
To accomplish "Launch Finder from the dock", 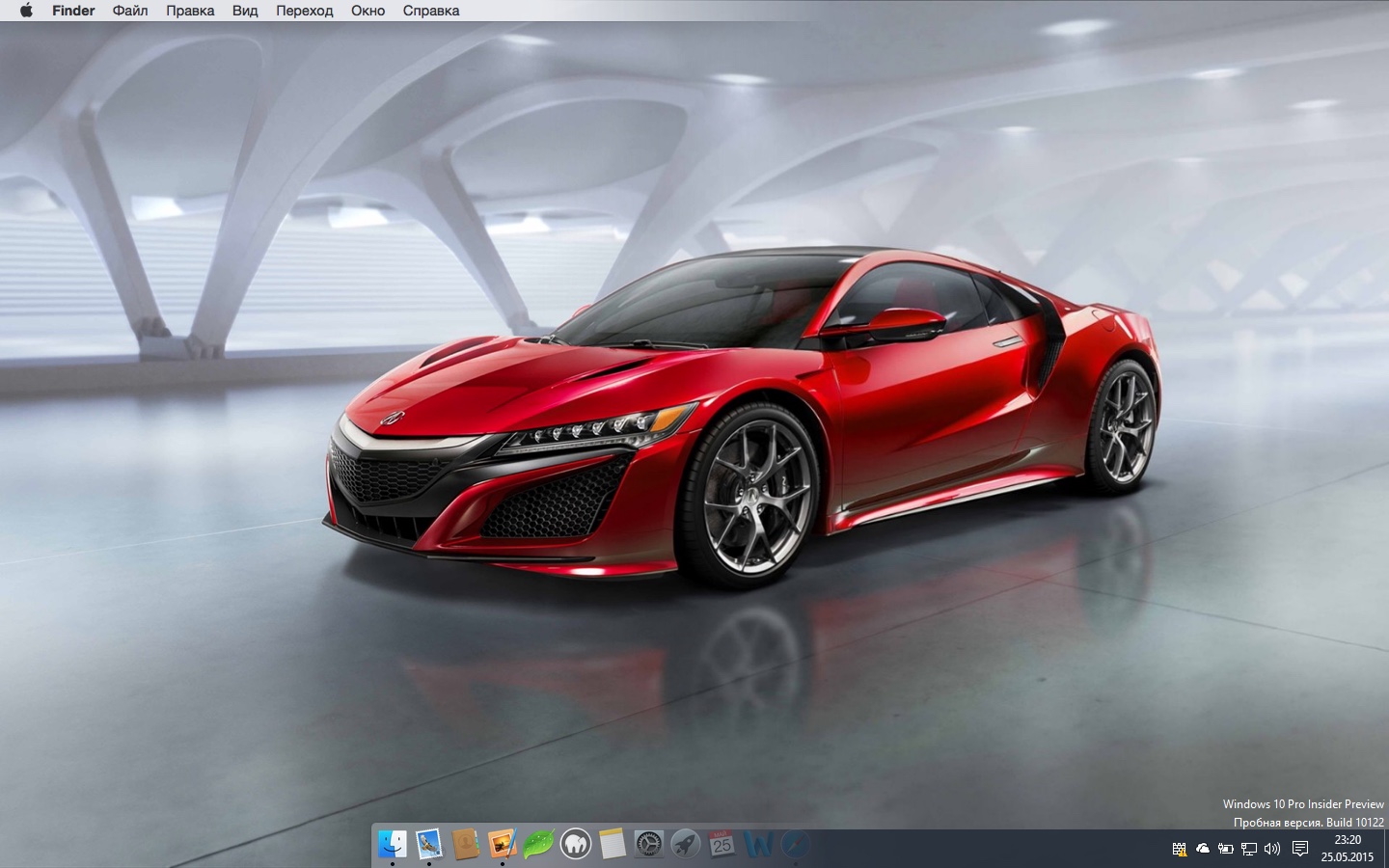I will [x=393, y=845].
